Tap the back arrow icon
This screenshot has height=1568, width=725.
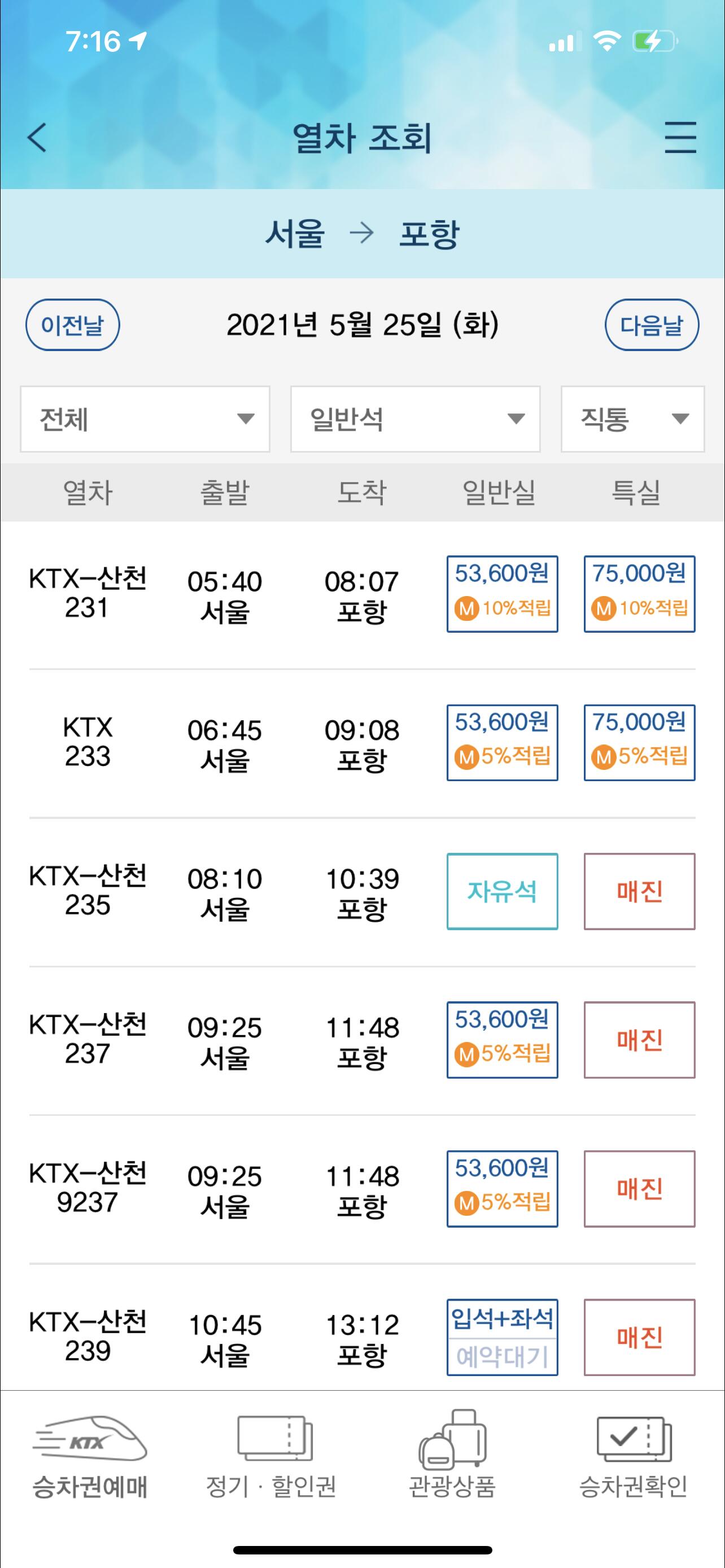click(x=38, y=137)
